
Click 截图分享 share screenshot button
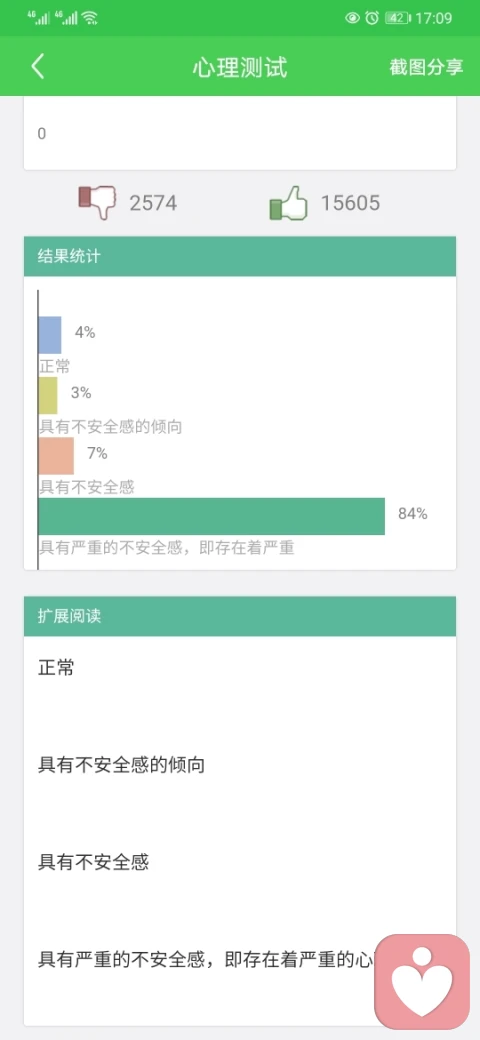426,67
